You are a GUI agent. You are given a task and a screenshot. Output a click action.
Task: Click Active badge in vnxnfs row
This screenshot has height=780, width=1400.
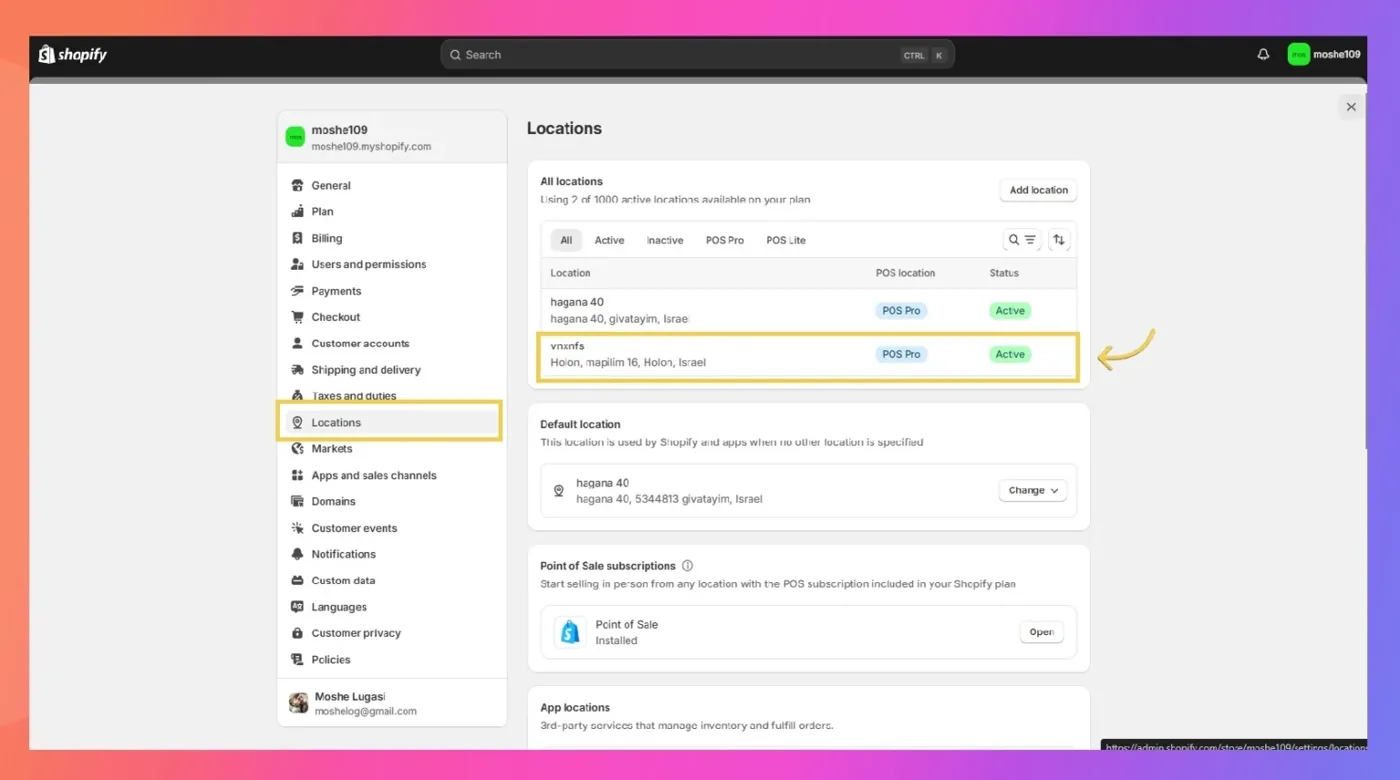click(x=1010, y=354)
